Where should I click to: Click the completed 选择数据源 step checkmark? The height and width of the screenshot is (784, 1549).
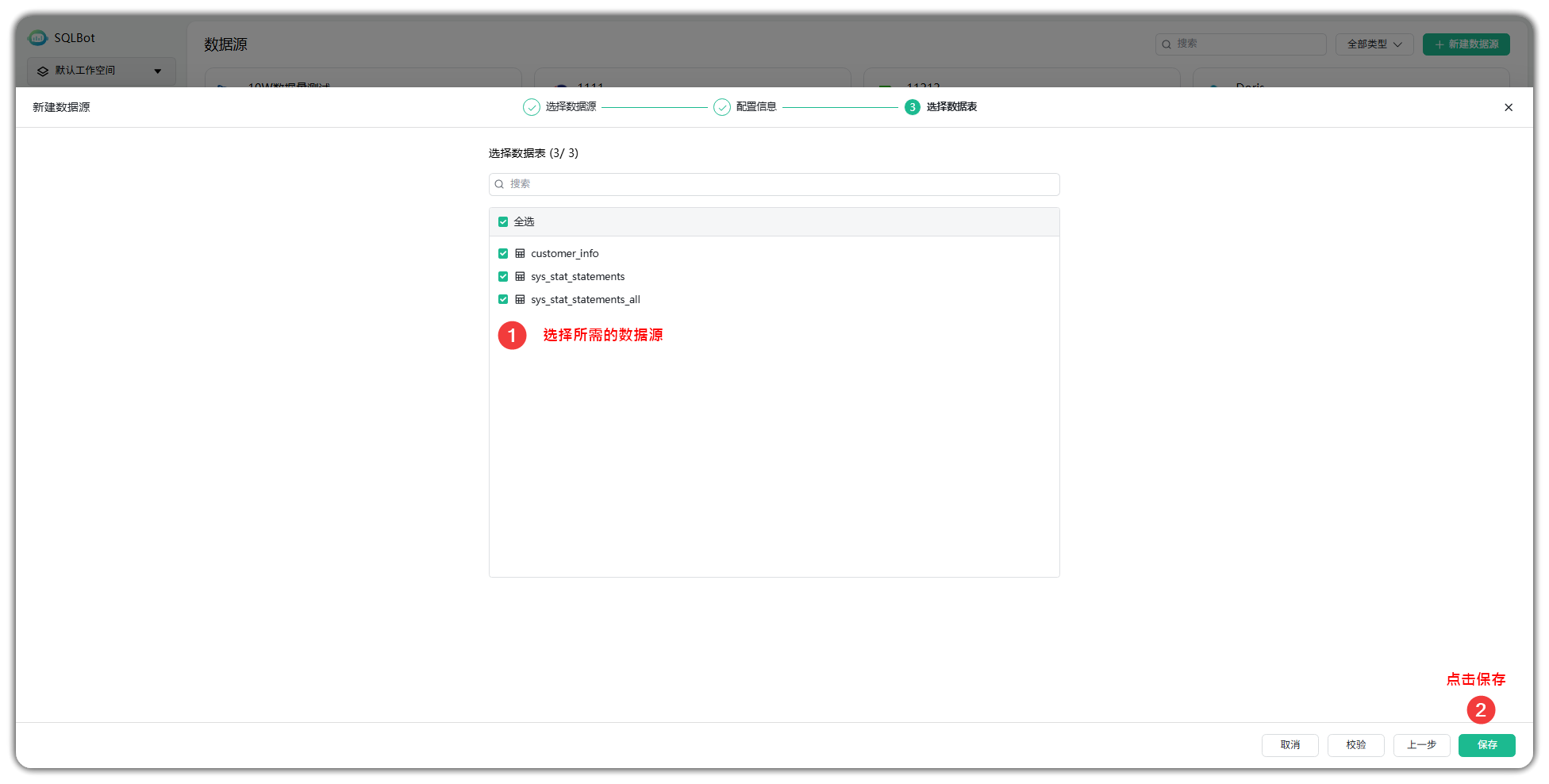(x=531, y=108)
